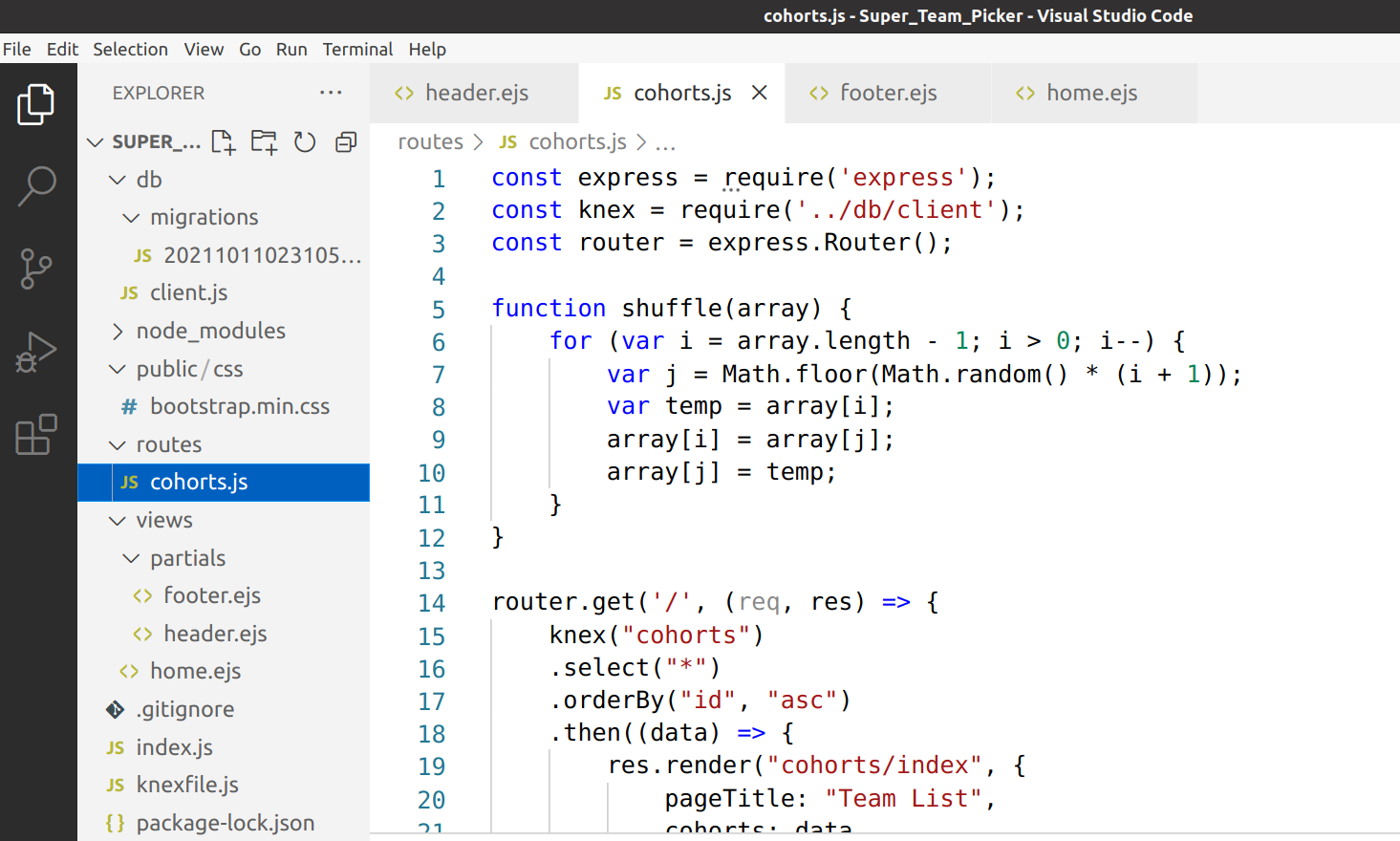This screenshot has height=841, width=1400.
Task: Collapse all folders in Explorer
Action: [x=345, y=141]
